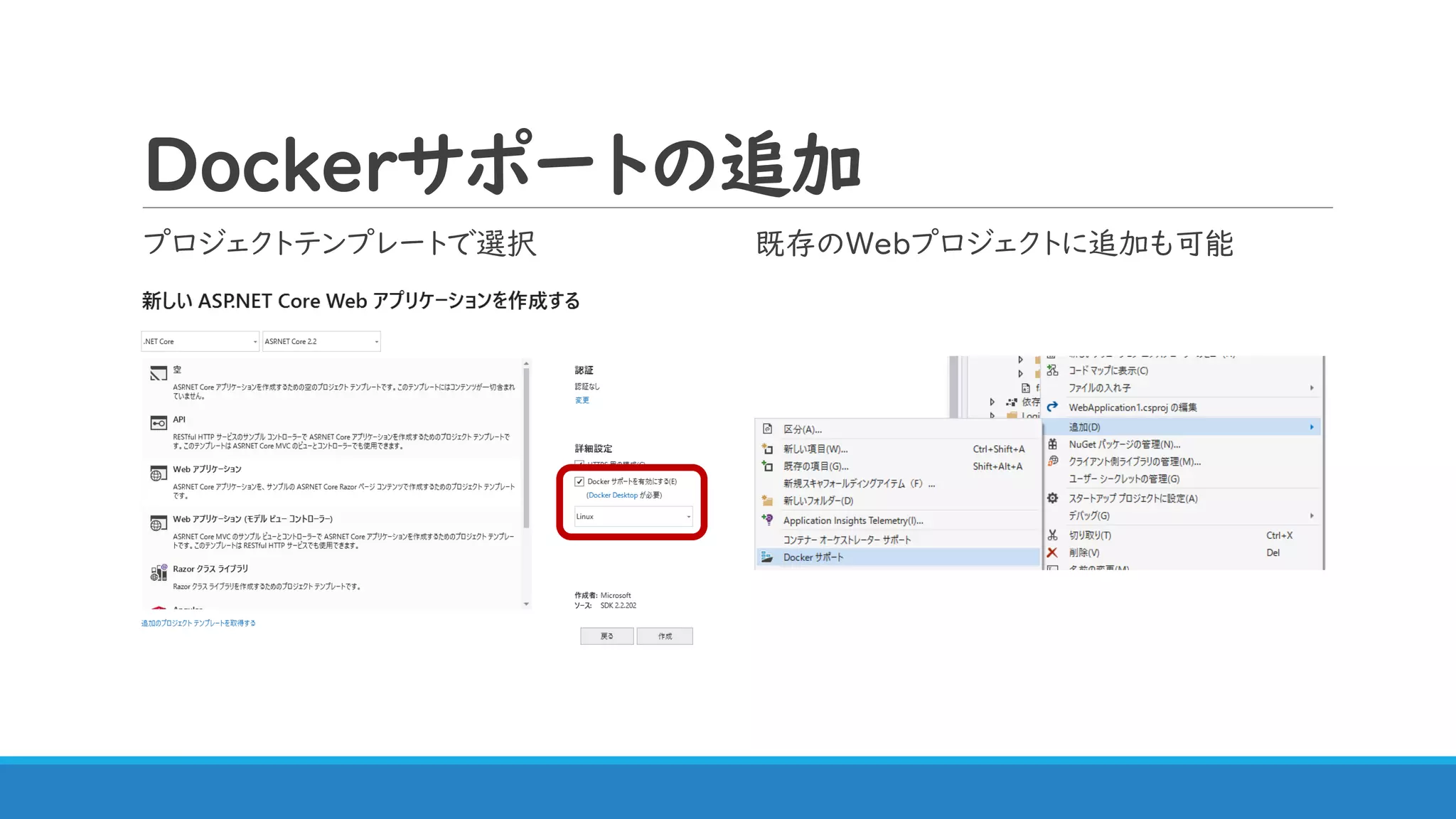Choose 新しい項目(W)... menu entry

[897, 449]
